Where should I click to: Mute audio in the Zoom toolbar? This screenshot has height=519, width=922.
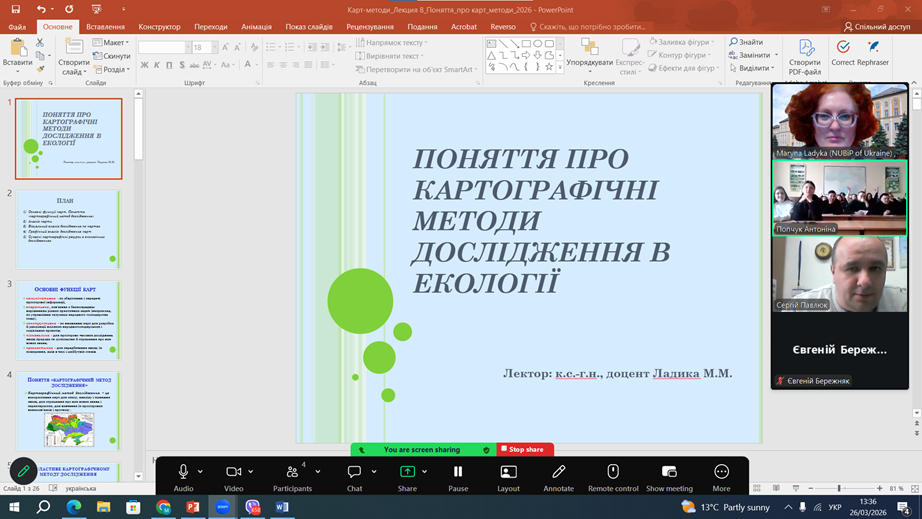(x=183, y=472)
